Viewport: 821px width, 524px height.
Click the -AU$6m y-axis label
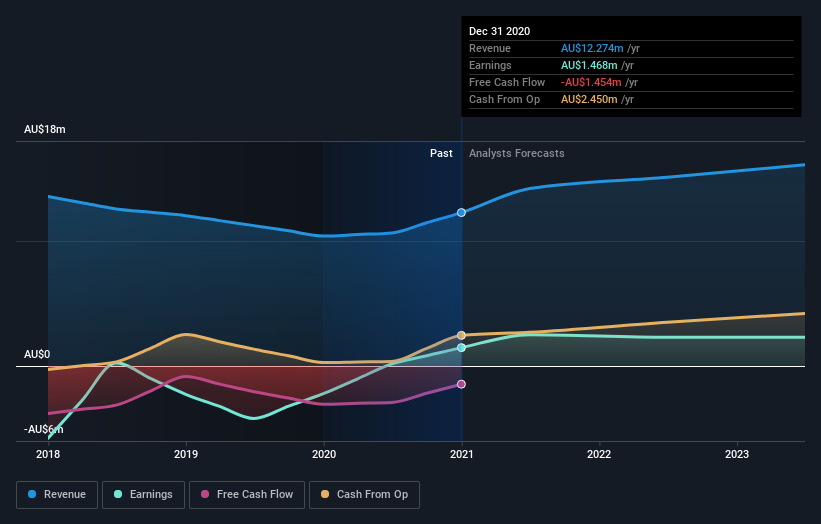click(43, 429)
